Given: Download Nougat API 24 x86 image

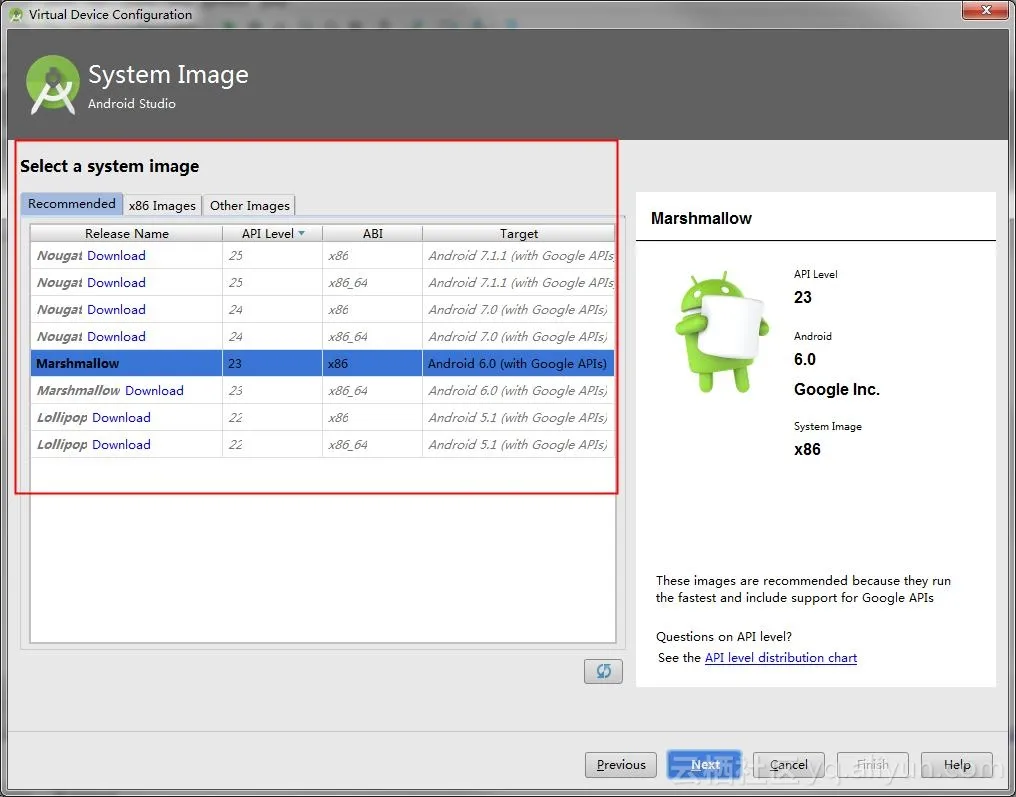Looking at the screenshot, I should point(117,310).
